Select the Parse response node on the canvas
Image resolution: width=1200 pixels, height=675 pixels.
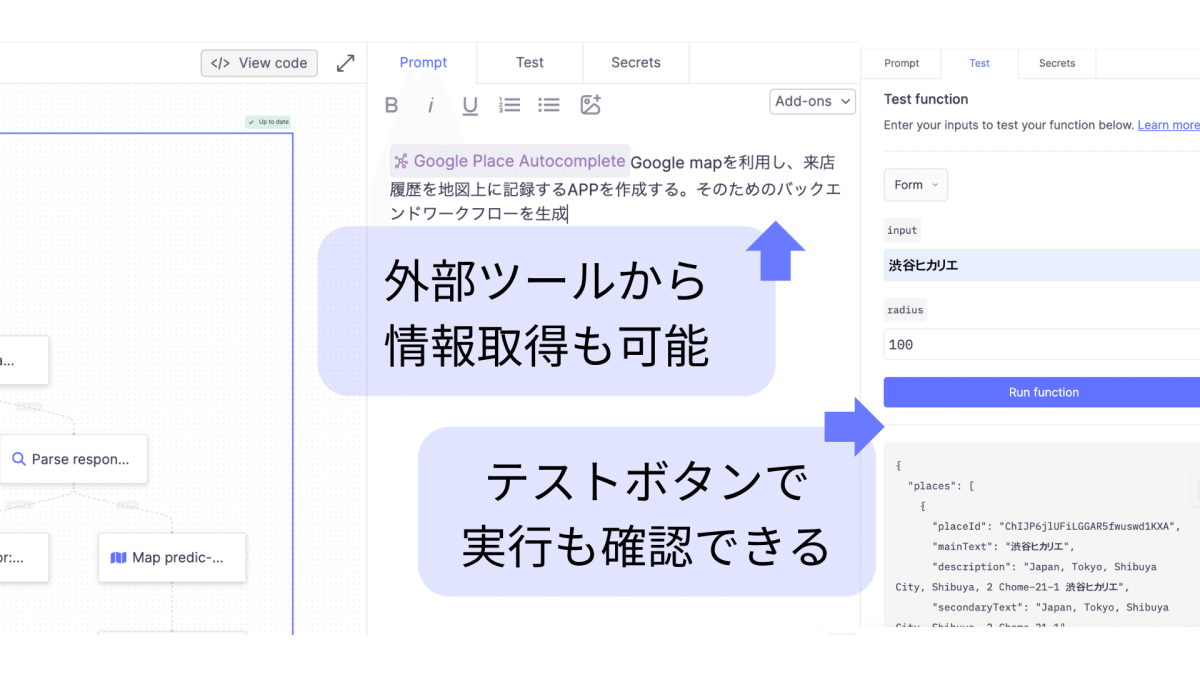[x=74, y=459]
